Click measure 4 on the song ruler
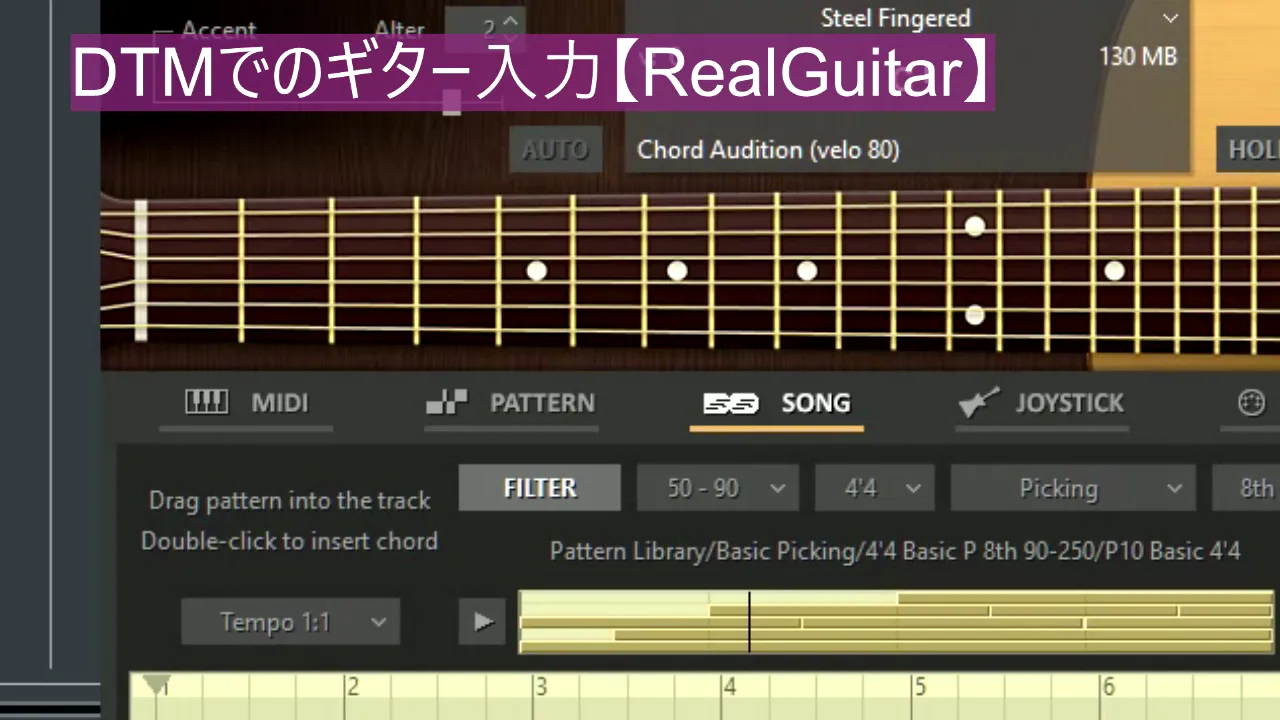The image size is (1280, 720). click(x=729, y=687)
